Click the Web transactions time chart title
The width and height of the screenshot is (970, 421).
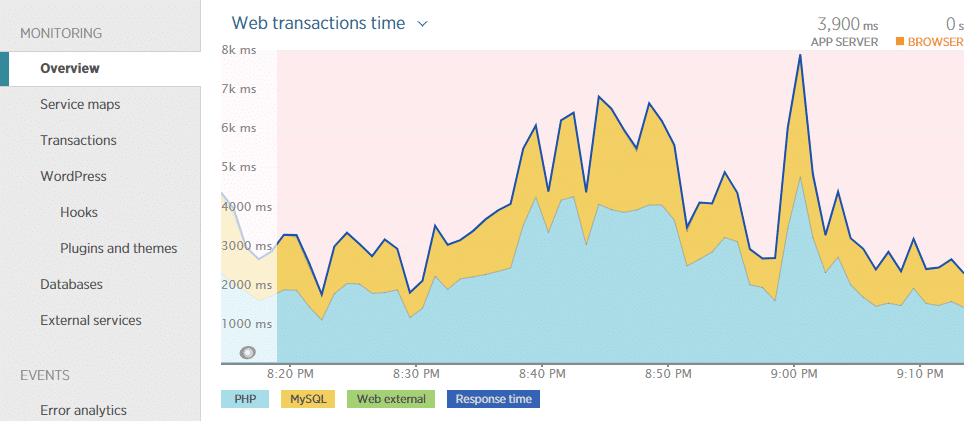[318, 23]
